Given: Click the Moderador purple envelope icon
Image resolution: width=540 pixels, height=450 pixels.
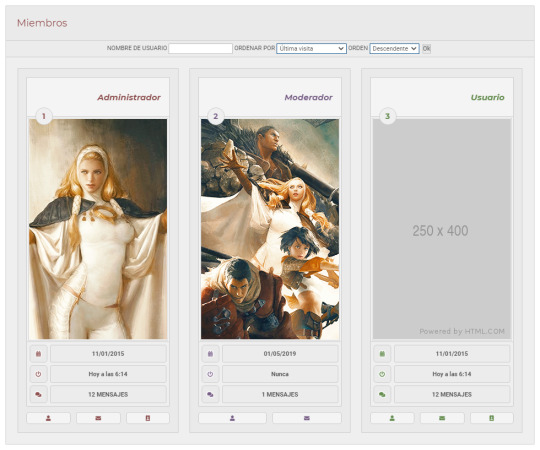Looking at the screenshot, I should (x=307, y=418).
